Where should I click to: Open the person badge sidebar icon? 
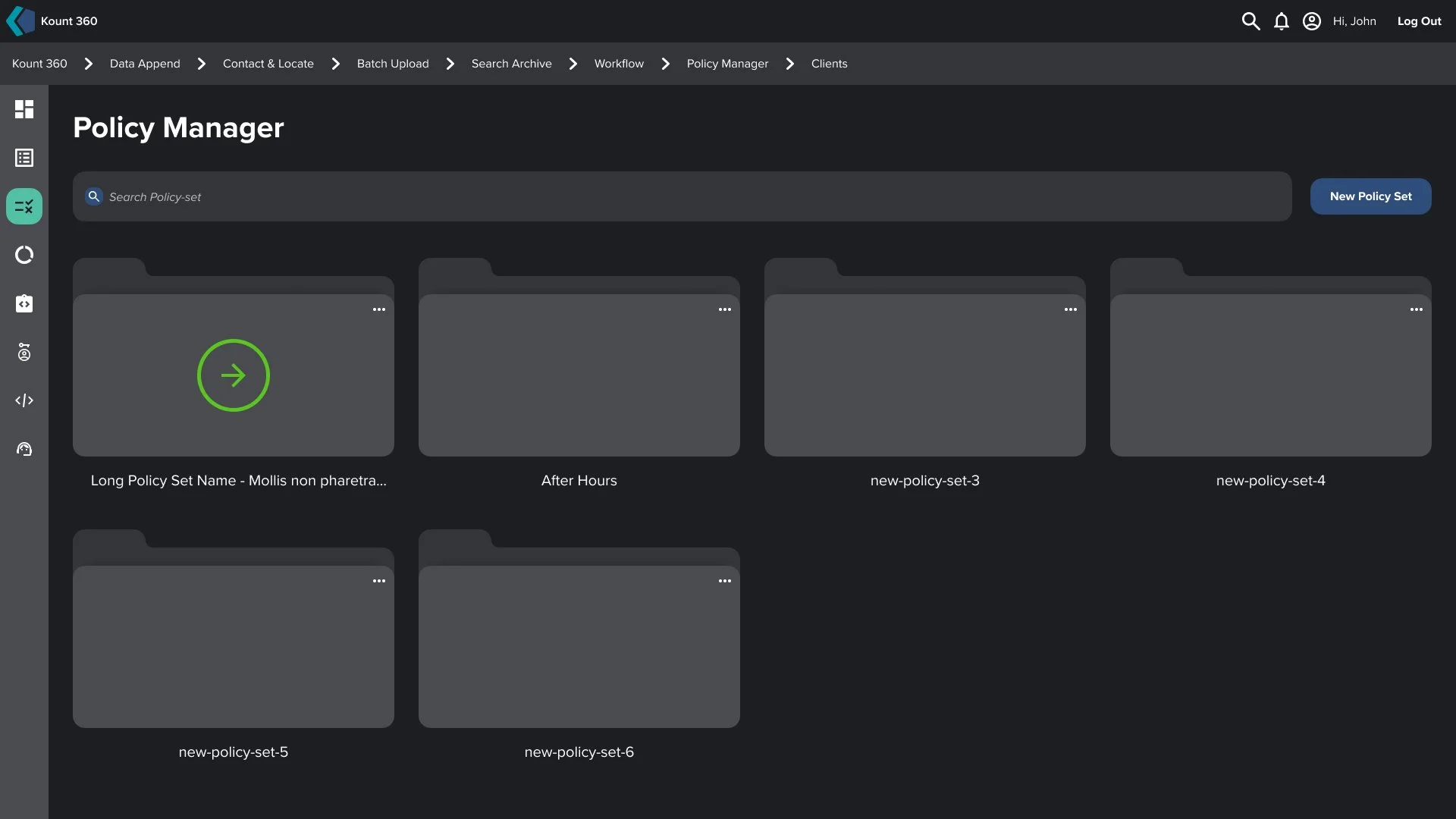[x=24, y=352]
